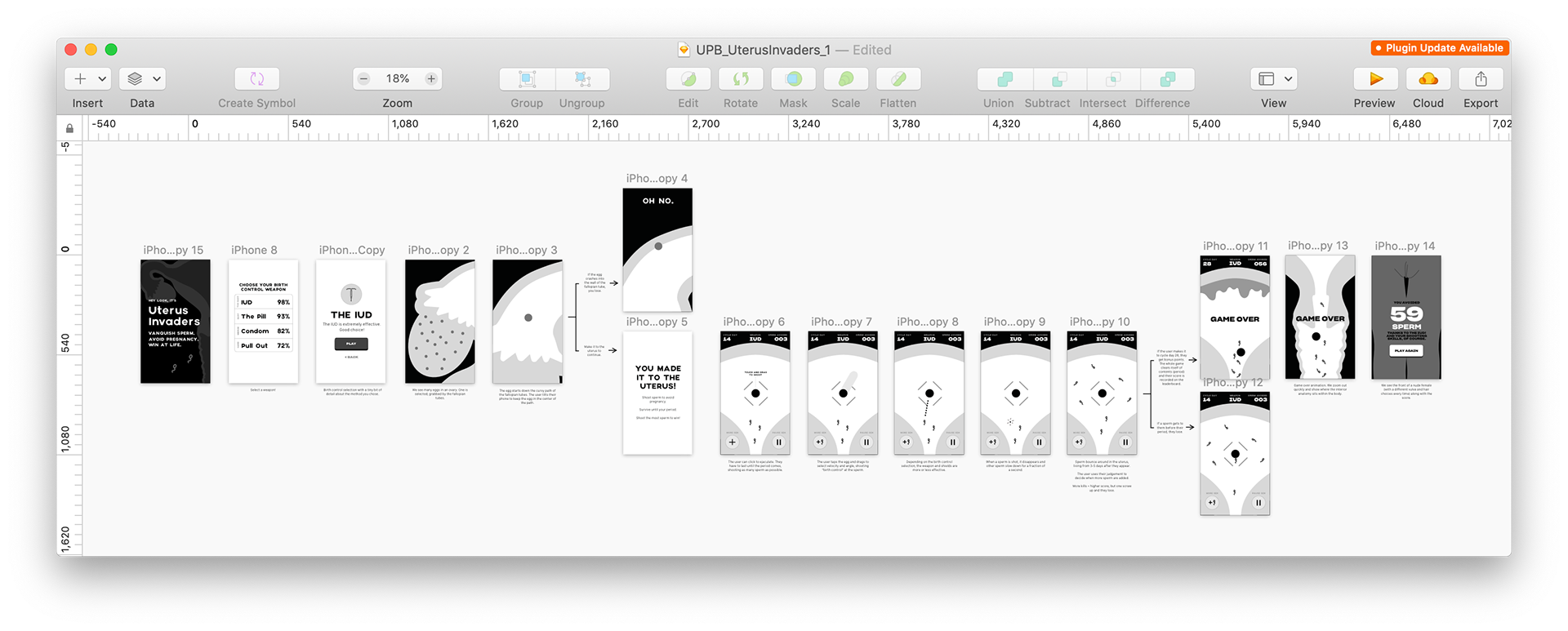
Task: Click the Cloud upload icon
Action: point(1428,79)
